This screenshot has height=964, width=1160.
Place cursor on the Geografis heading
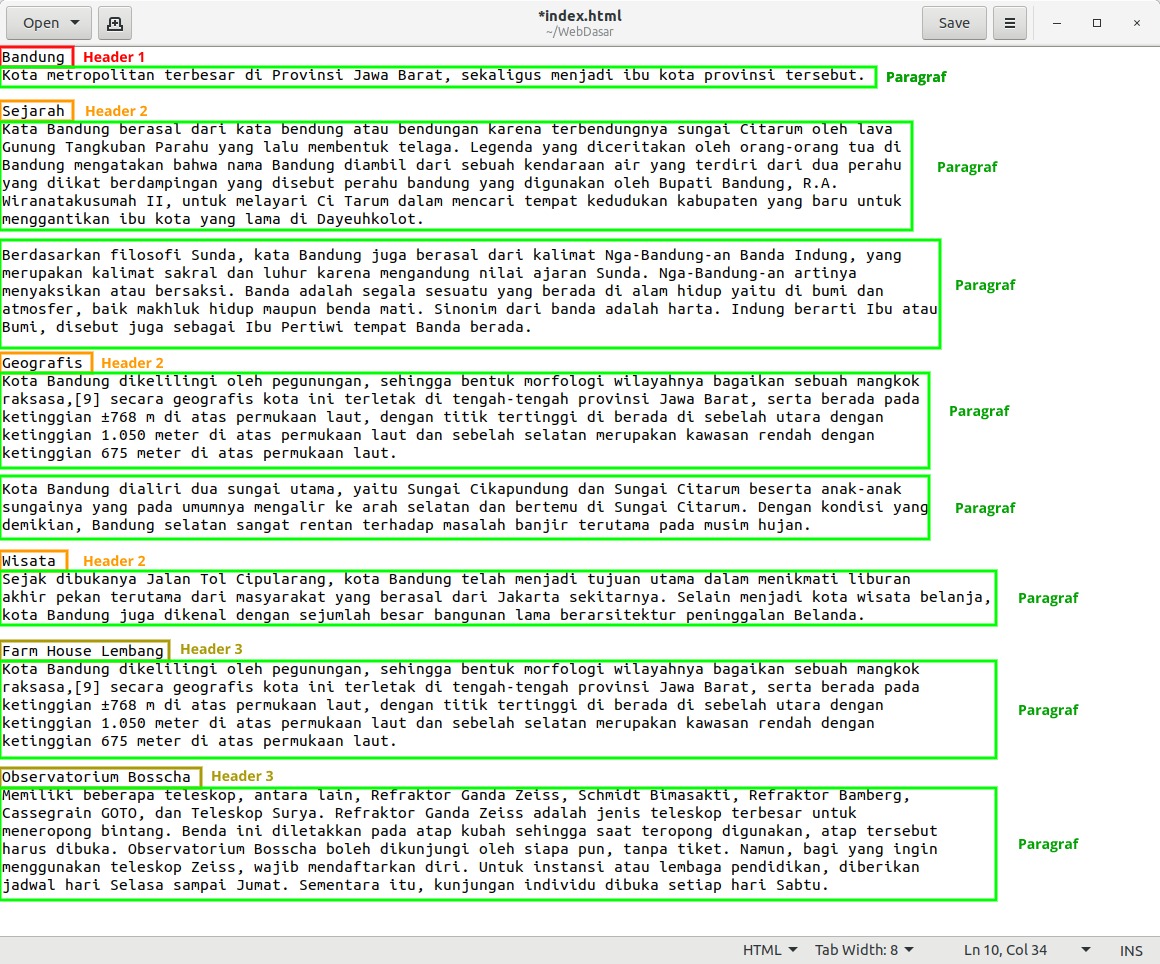click(x=42, y=363)
